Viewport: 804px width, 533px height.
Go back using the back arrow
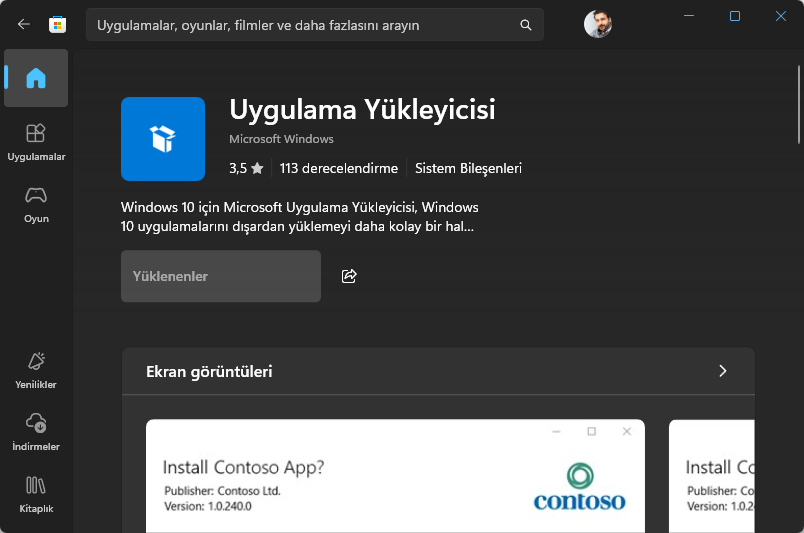coord(24,25)
